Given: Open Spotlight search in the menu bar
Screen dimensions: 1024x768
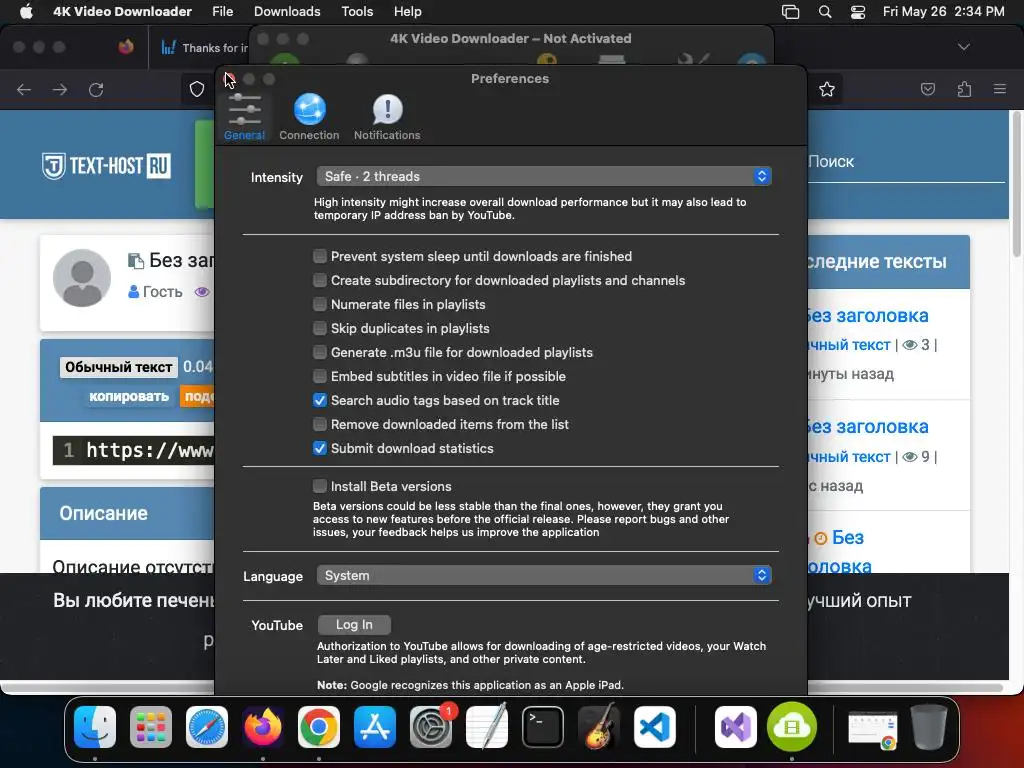Looking at the screenshot, I should point(825,12).
